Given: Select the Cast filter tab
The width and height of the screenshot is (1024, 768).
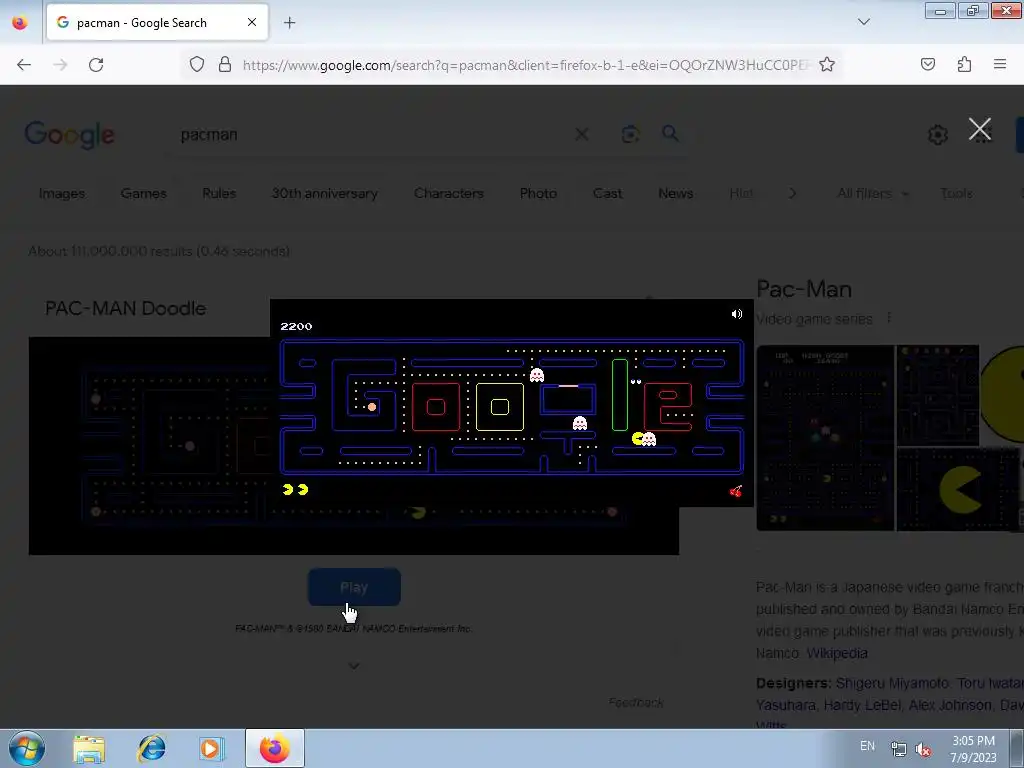Looking at the screenshot, I should [607, 193].
